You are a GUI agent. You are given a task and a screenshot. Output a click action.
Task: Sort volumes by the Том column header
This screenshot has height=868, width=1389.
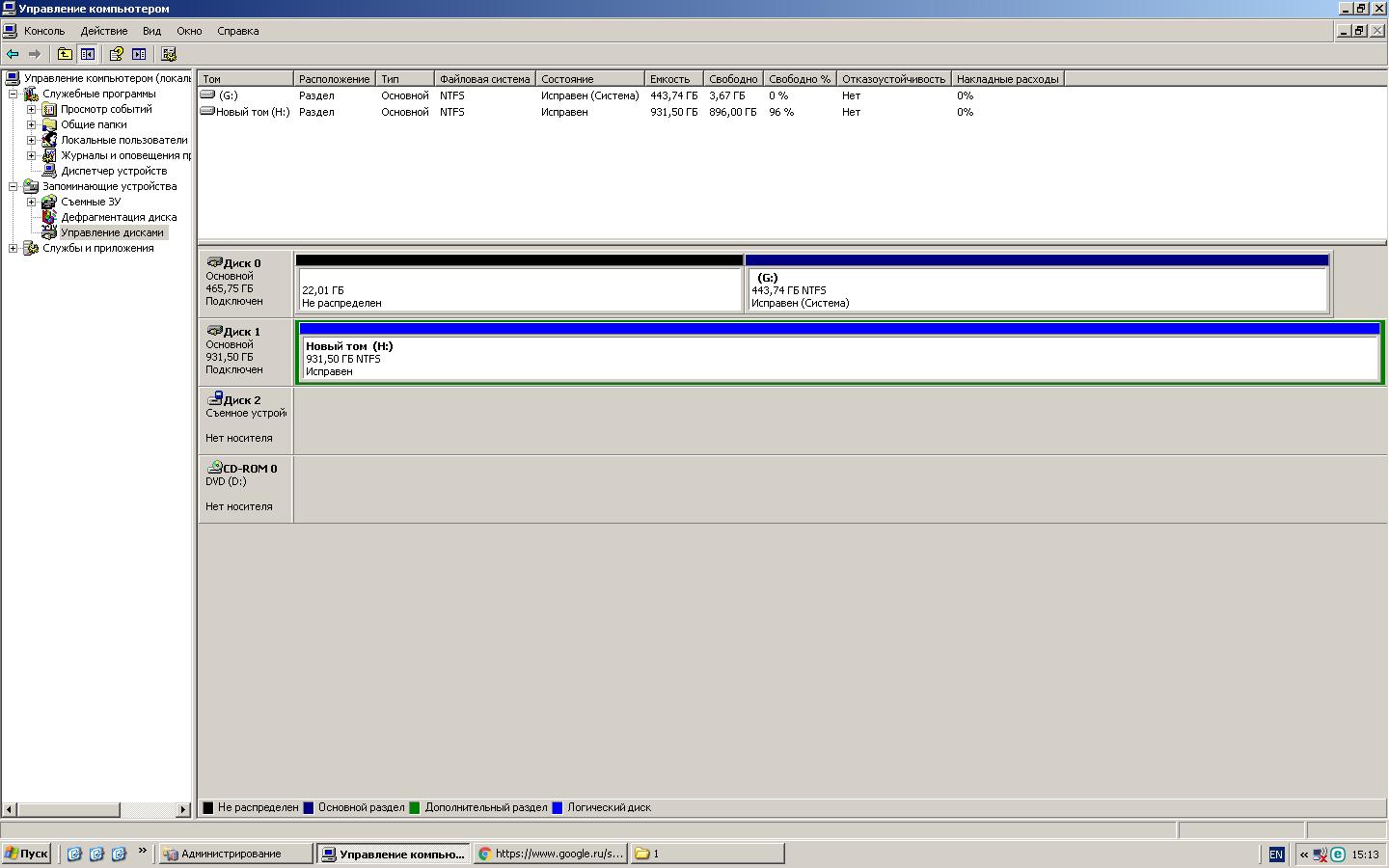[245, 79]
